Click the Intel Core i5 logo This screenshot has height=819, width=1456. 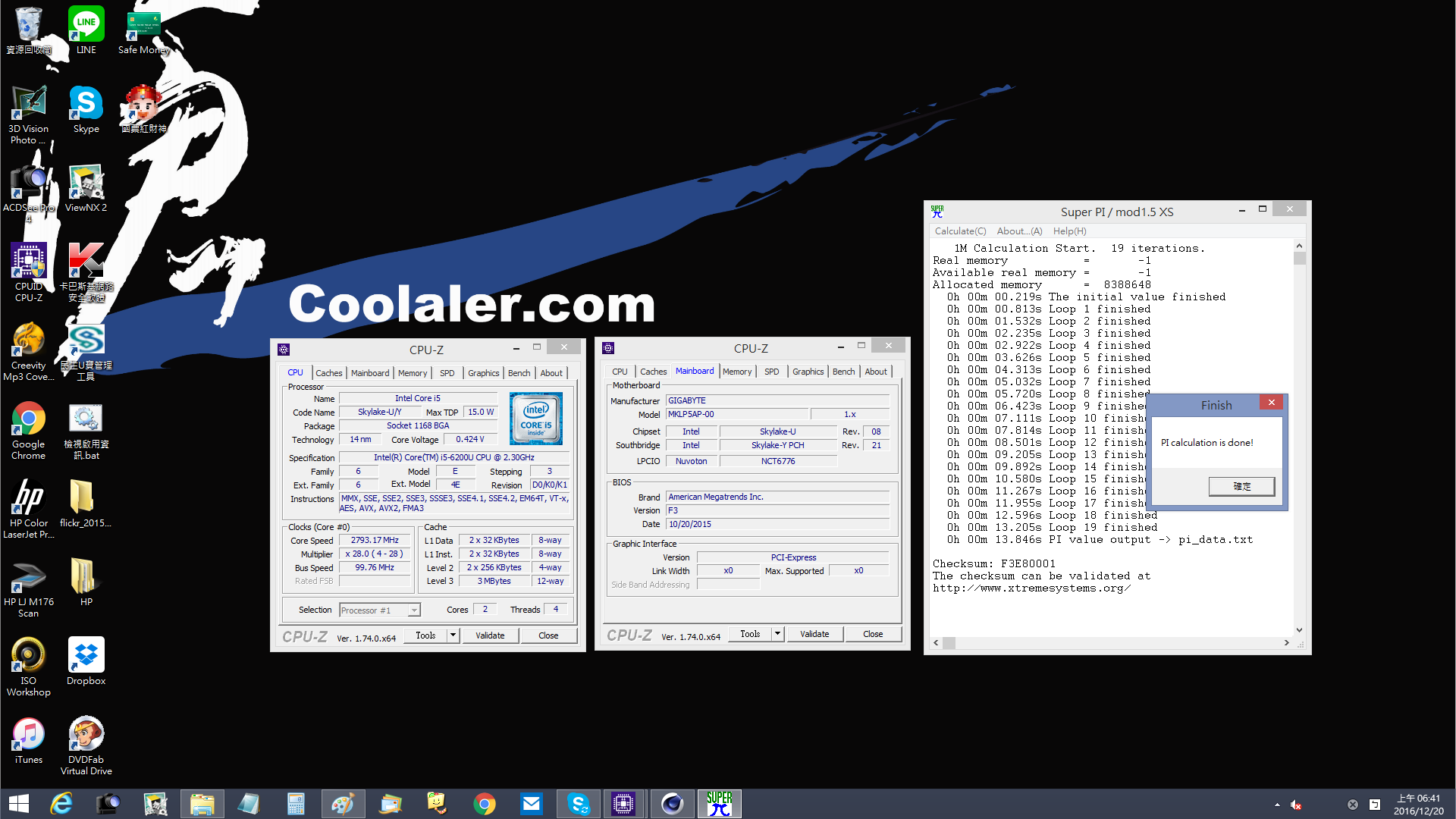pyautogui.click(x=536, y=418)
